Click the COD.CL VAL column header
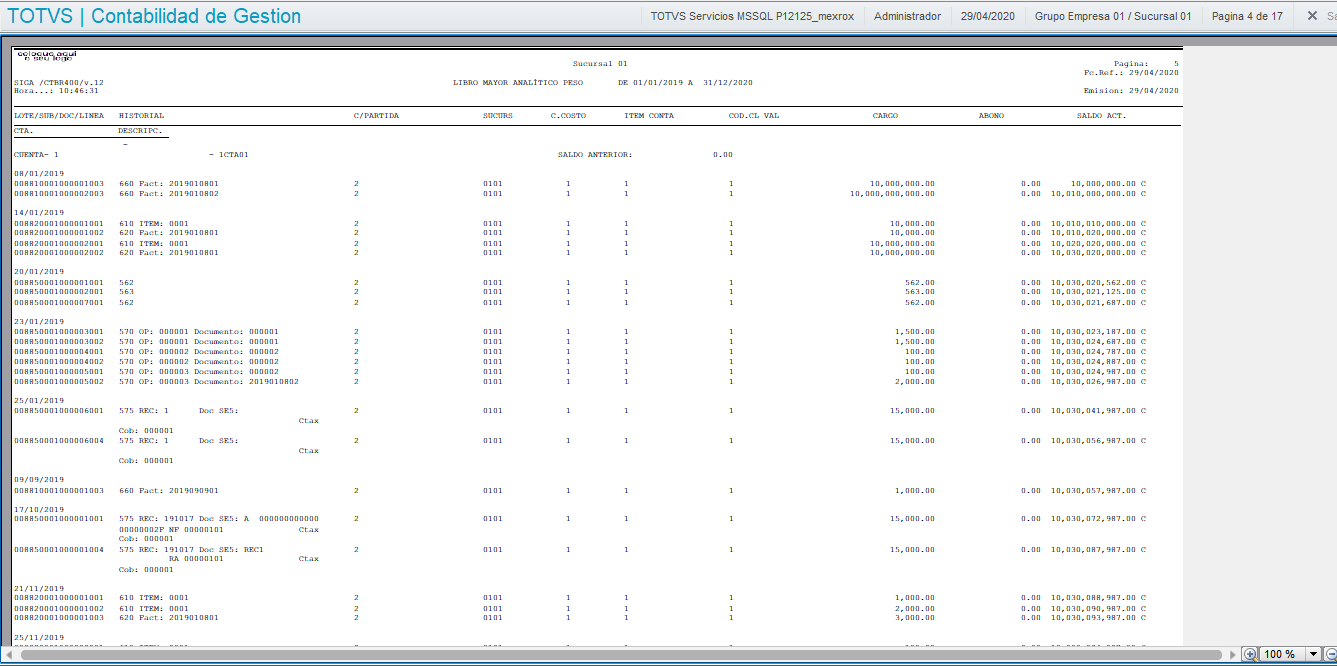 [754, 115]
